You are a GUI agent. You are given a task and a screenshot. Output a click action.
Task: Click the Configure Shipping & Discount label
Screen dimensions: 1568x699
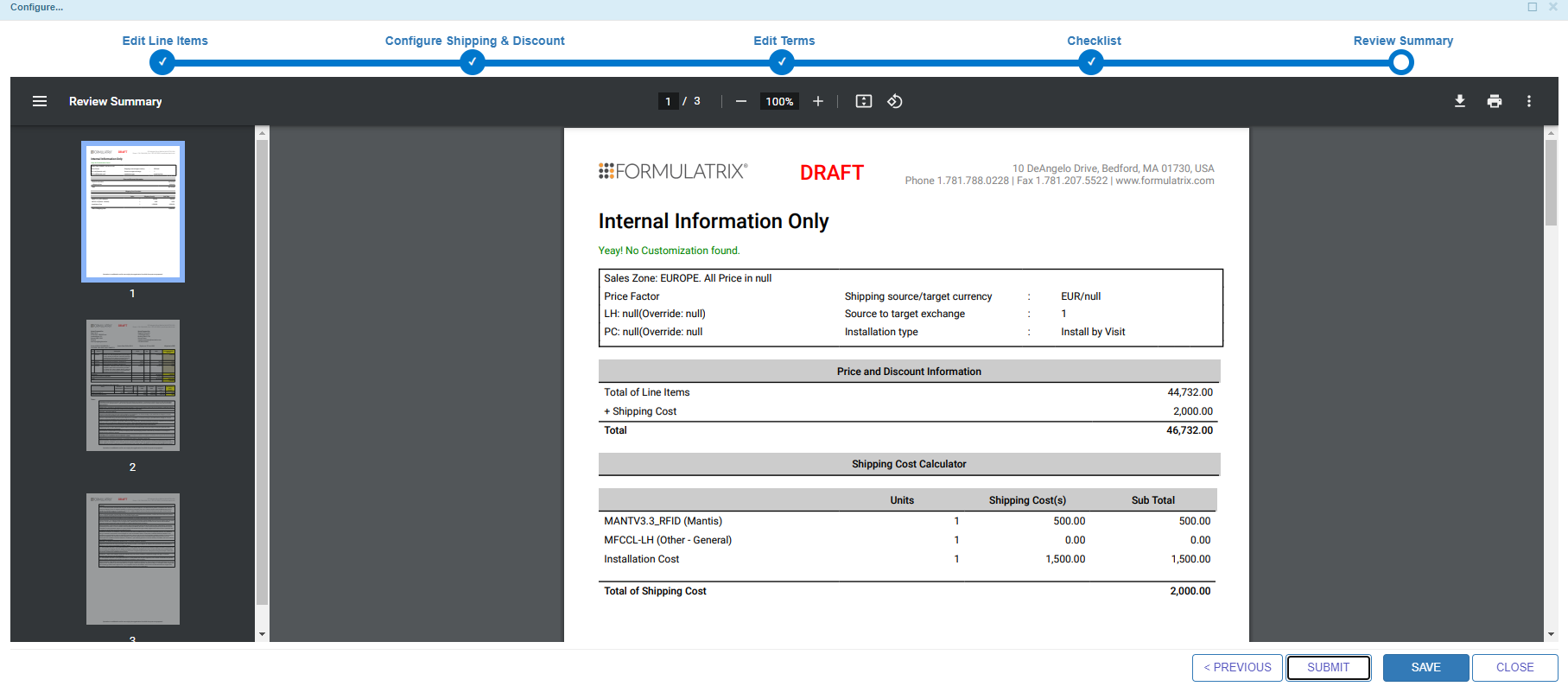point(474,41)
